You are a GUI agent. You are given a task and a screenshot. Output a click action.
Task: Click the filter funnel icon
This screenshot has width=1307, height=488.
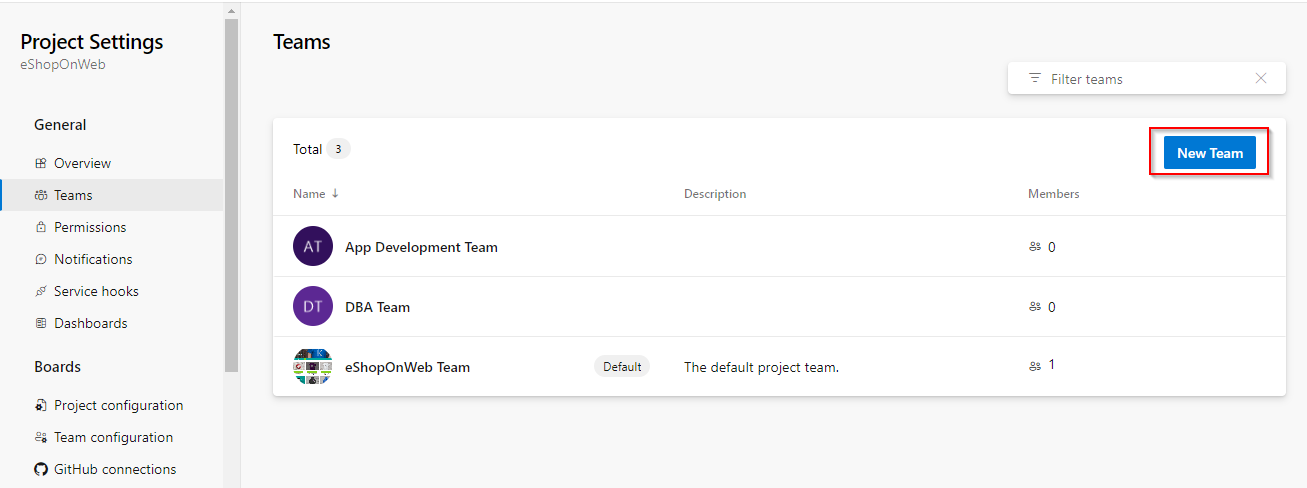pos(1035,78)
